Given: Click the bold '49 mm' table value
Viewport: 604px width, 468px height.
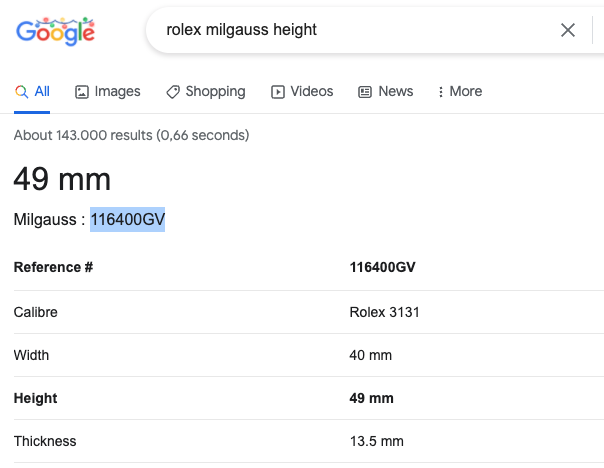Looking at the screenshot, I should point(371,398).
